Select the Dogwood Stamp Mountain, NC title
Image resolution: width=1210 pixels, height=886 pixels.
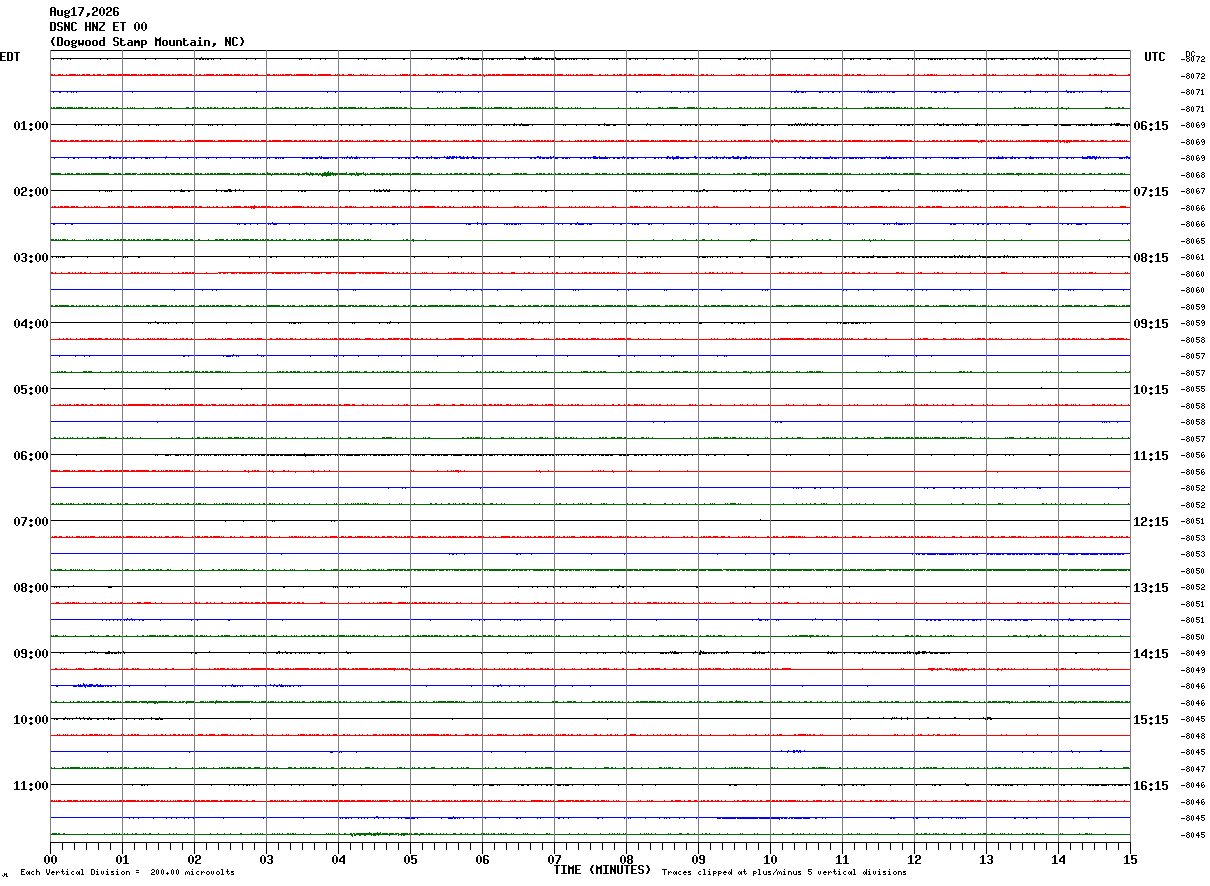pos(147,42)
